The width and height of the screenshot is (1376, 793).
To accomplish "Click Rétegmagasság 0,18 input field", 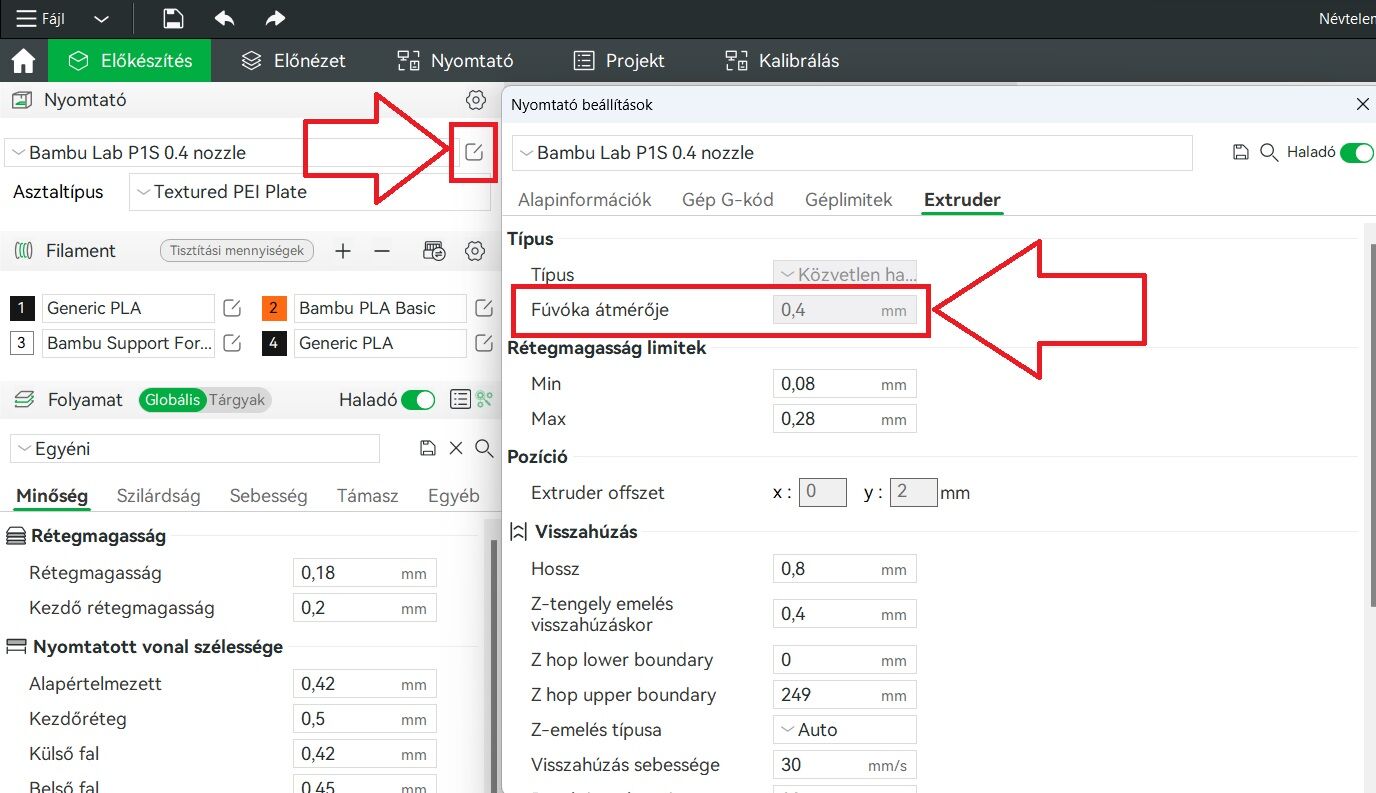I will coord(364,573).
